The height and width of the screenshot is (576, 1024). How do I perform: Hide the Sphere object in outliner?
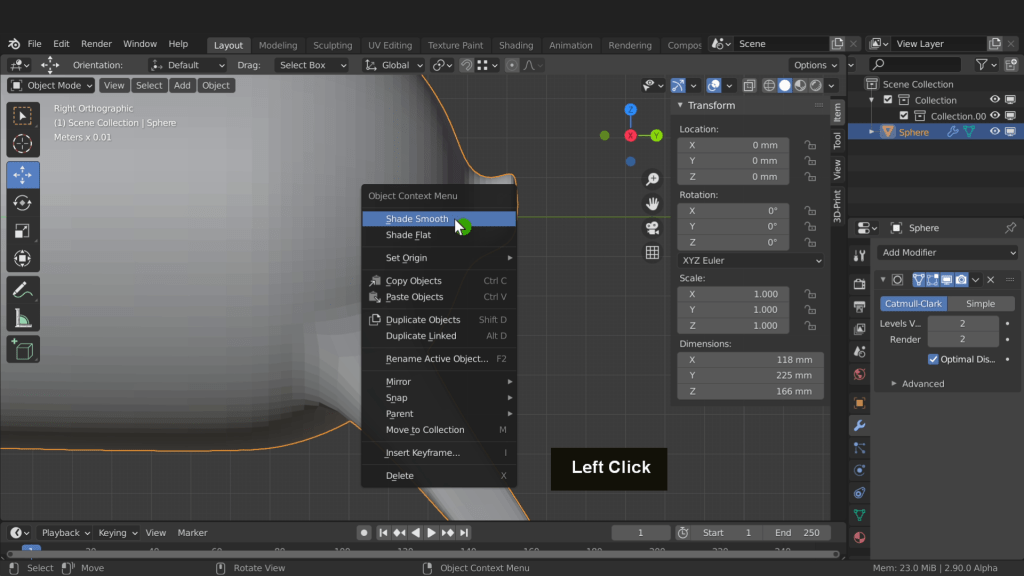click(x=995, y=132)
